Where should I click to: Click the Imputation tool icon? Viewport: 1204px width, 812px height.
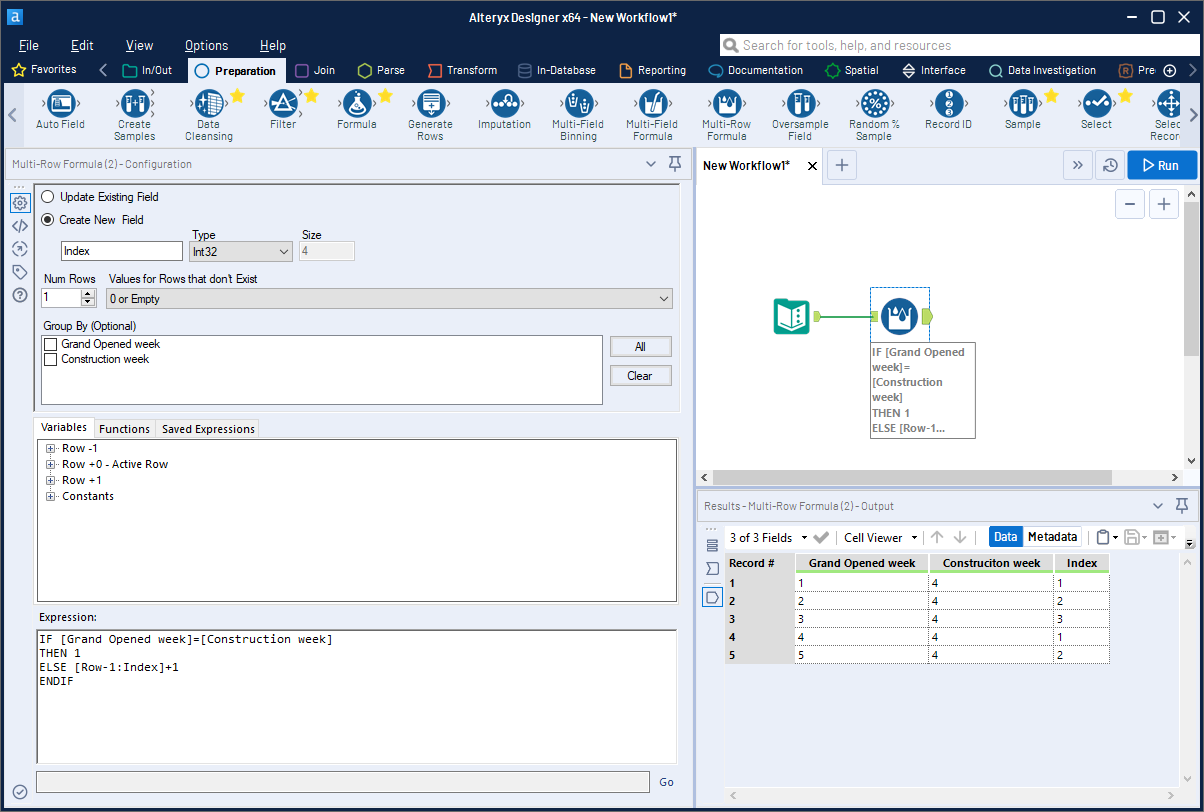[504, 107]
